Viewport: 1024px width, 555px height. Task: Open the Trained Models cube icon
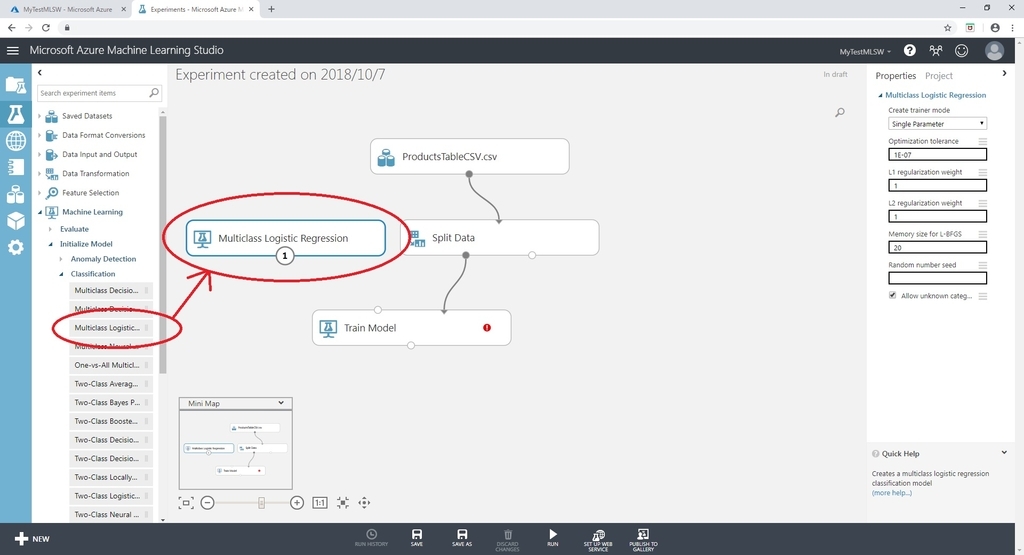coord(16,221)
